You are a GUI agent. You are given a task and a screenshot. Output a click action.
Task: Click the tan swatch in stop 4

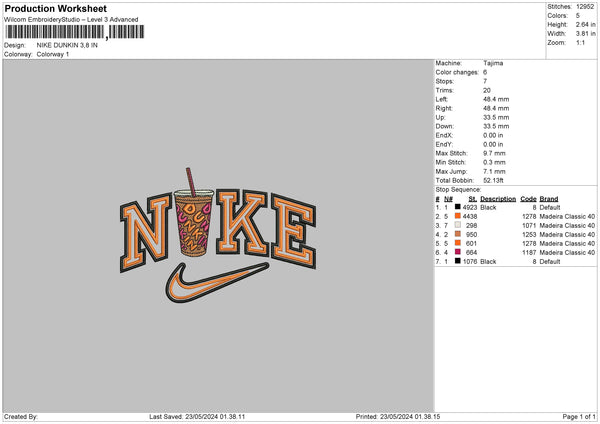pyautogui.click(x=458, y=234)
